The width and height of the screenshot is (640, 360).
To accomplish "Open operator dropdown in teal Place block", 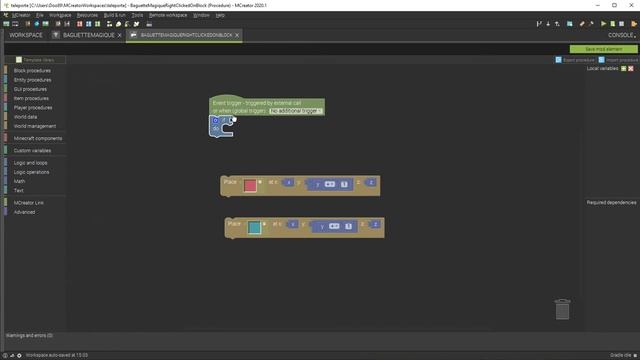I will point(334,226).
